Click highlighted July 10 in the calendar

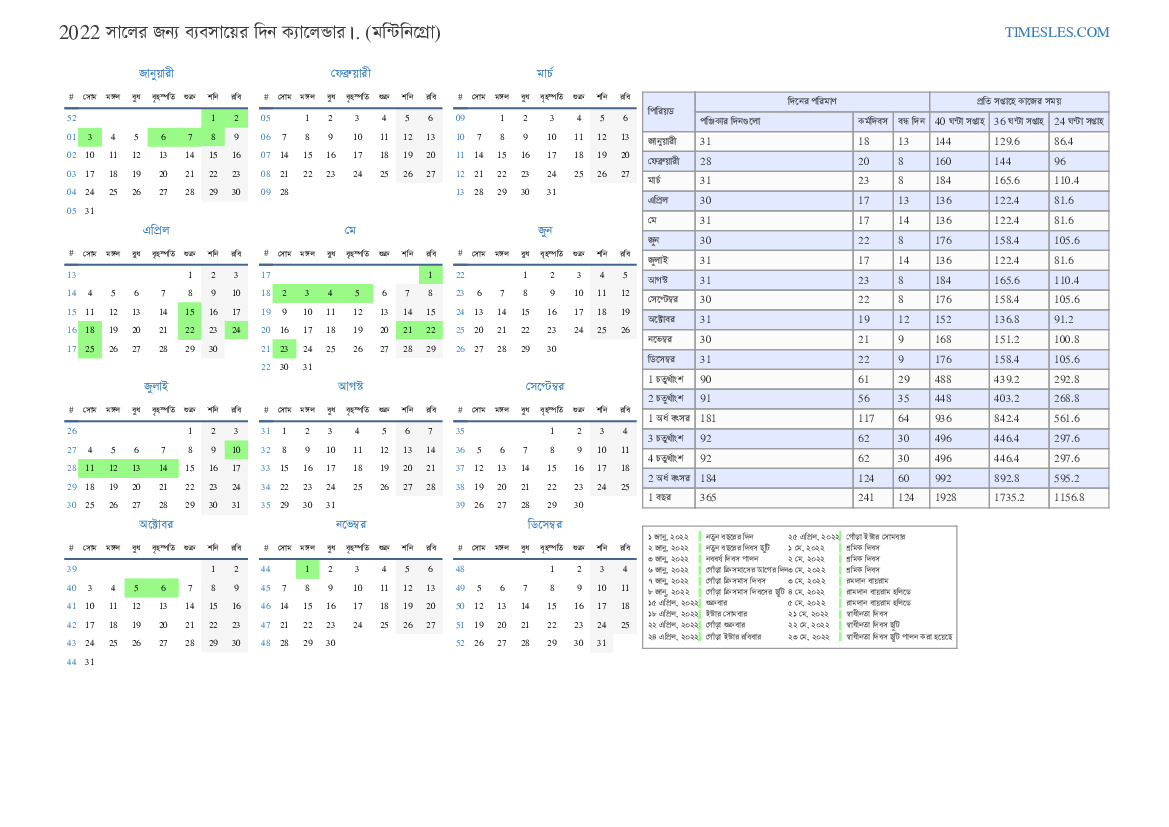(236, 450)
